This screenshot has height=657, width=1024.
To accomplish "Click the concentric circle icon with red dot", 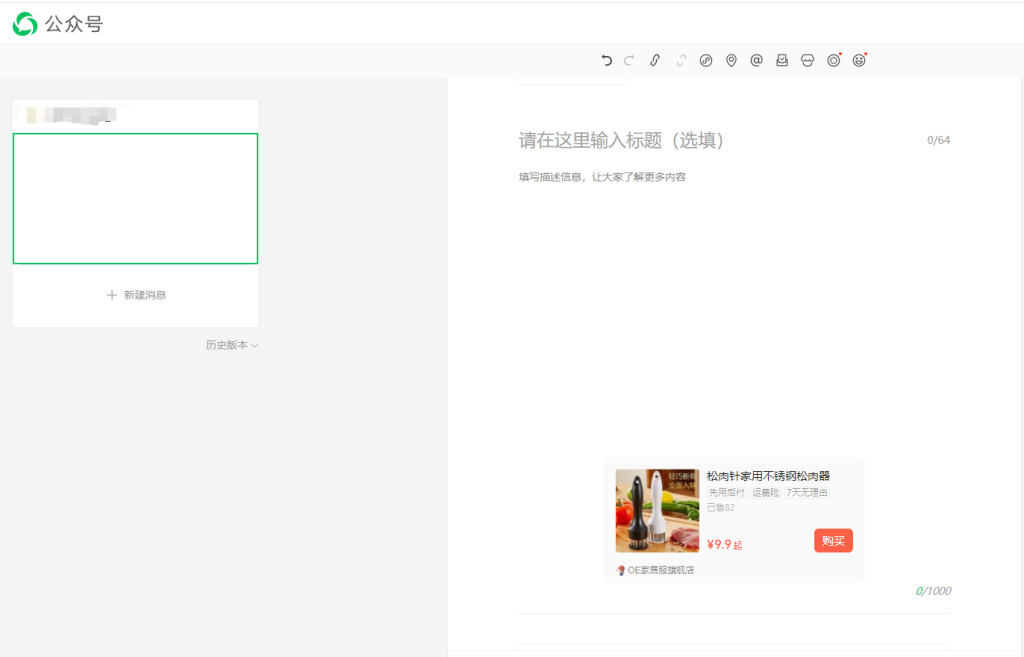I will tap(834, 60).
